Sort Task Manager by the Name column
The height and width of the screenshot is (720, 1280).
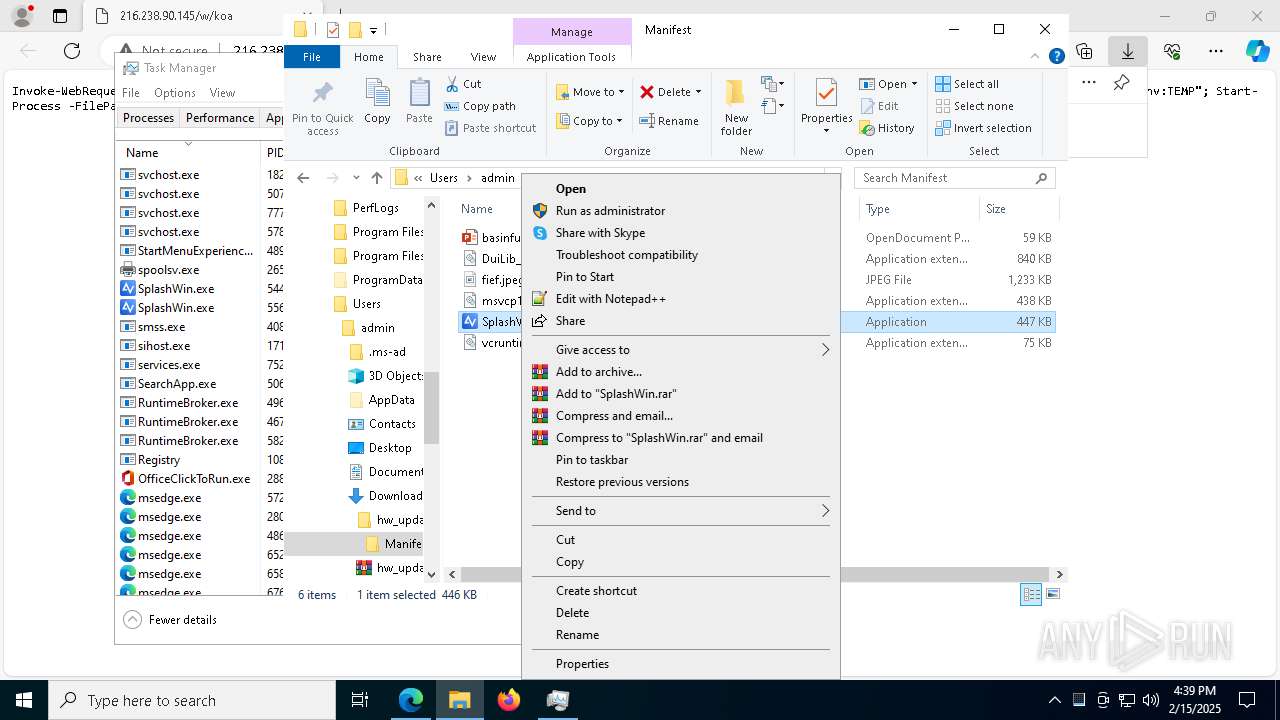pyautogui.click(x=187, y=153)
